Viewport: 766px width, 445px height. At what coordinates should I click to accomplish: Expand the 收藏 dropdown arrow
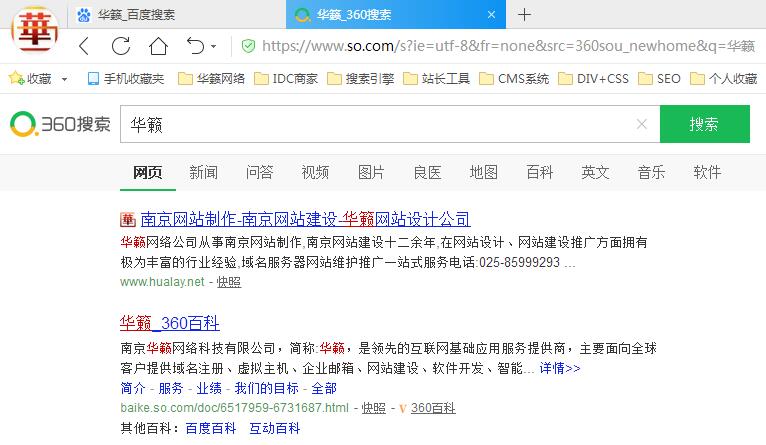[64, 79]
